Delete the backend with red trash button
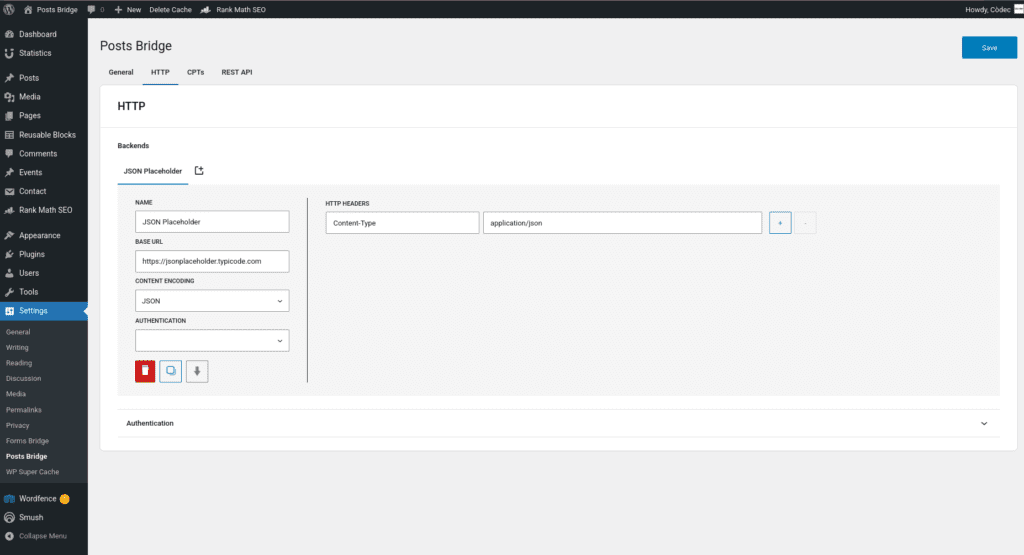The height and width of the screenshot is (555, 1024). click(145, 372)
